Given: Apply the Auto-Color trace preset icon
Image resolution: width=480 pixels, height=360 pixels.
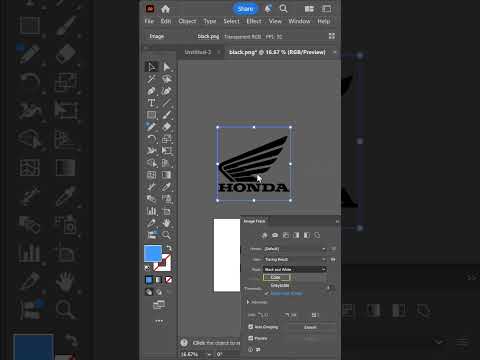Looking at the screenshot, I should pos(264,235).
